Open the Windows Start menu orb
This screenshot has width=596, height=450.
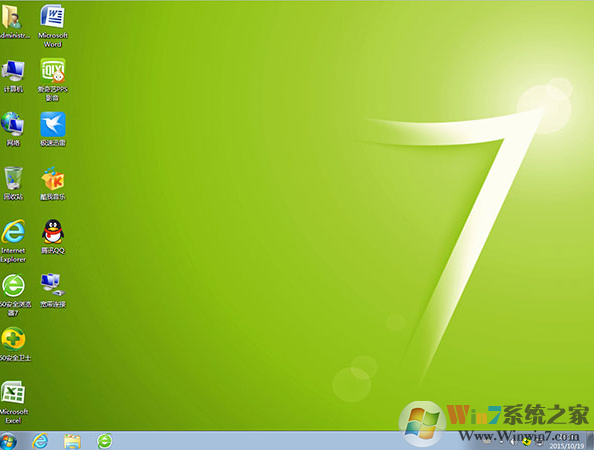8,442
